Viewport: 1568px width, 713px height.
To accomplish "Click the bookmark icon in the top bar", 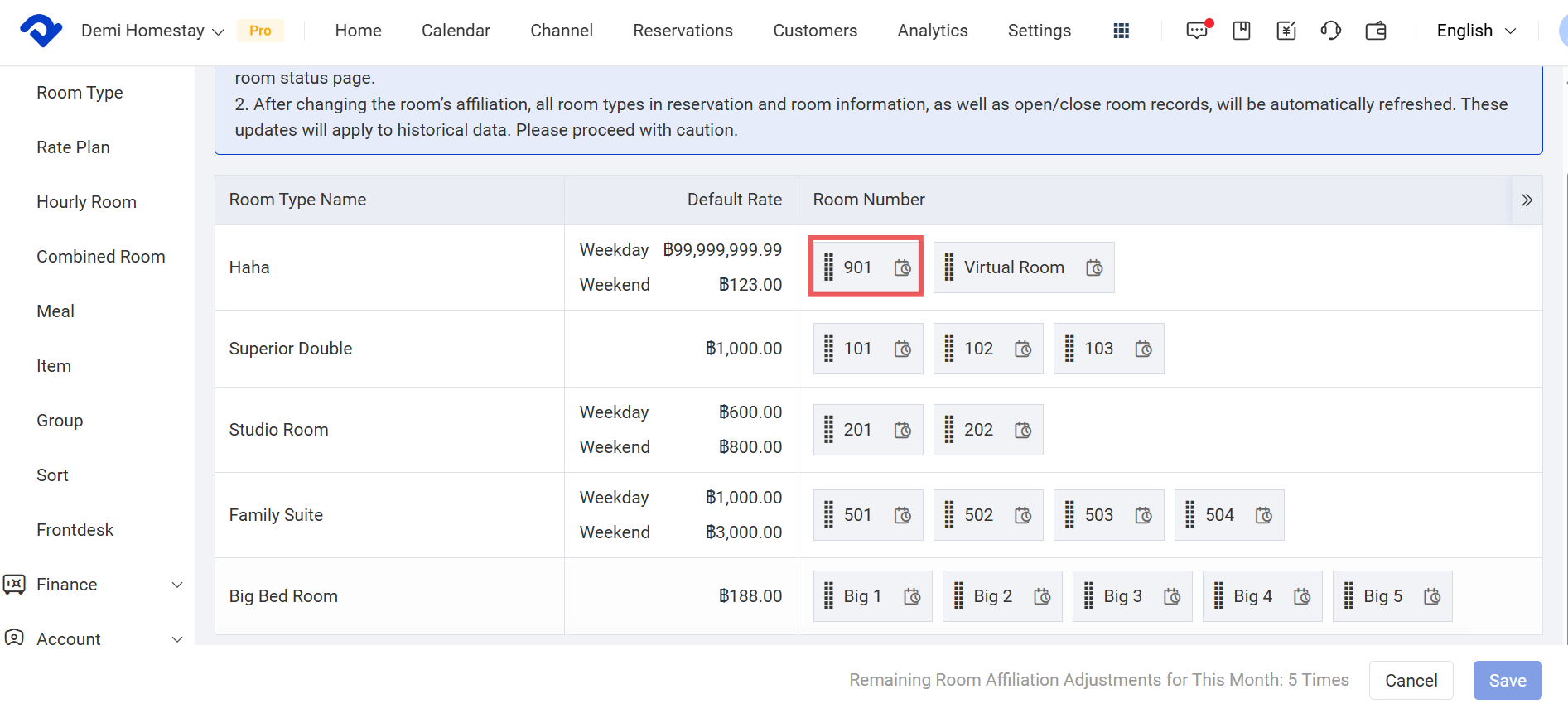I will coord(1241,31).
